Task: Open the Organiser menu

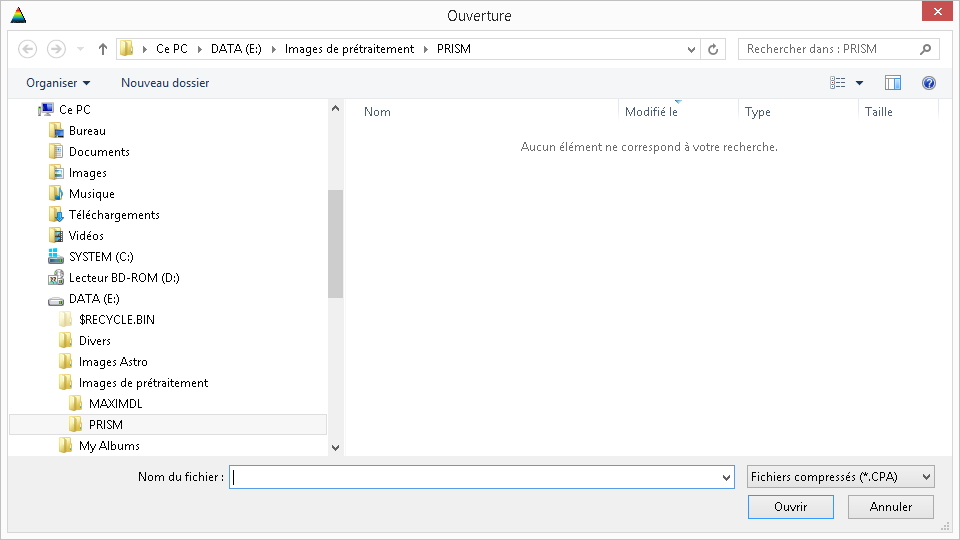Action: [x=58, y=83]
